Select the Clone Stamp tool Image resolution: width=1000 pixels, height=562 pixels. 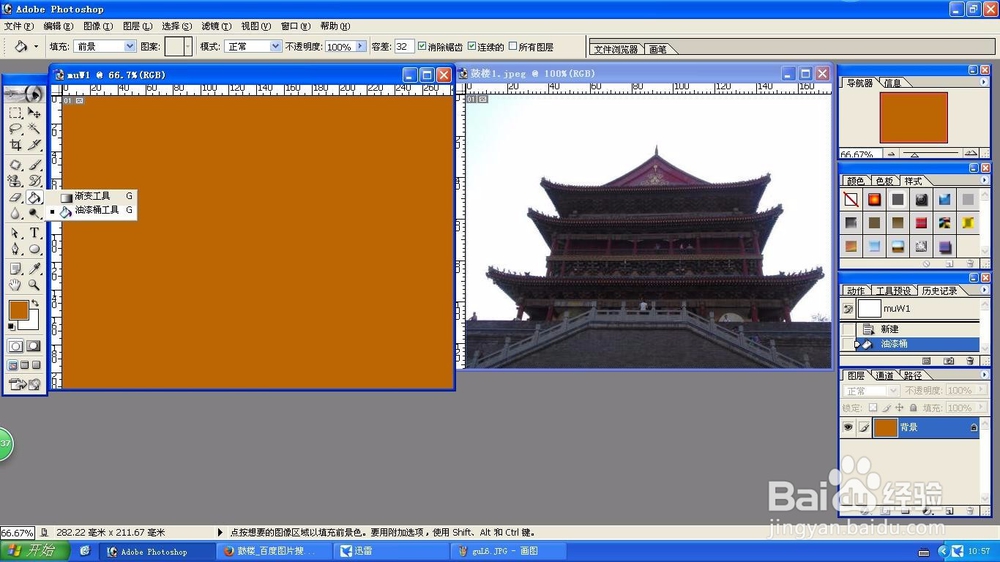pyautogui.click(x=15, y=181)
